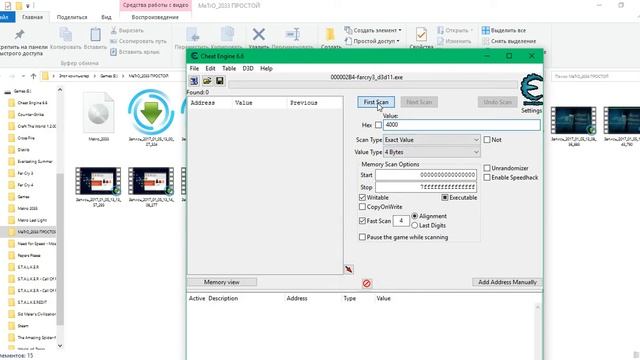Click the Next Scan button

pyautogui.click(x=419, y=102)
